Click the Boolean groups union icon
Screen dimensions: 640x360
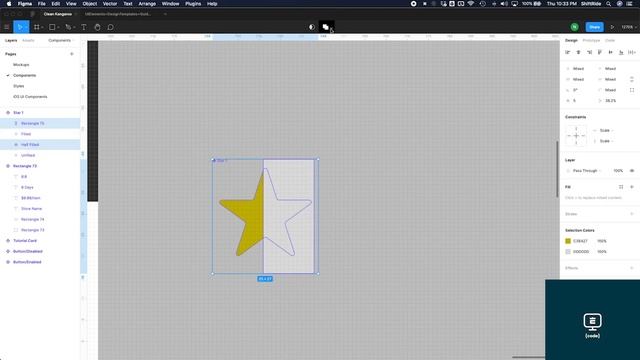(326, 27)
